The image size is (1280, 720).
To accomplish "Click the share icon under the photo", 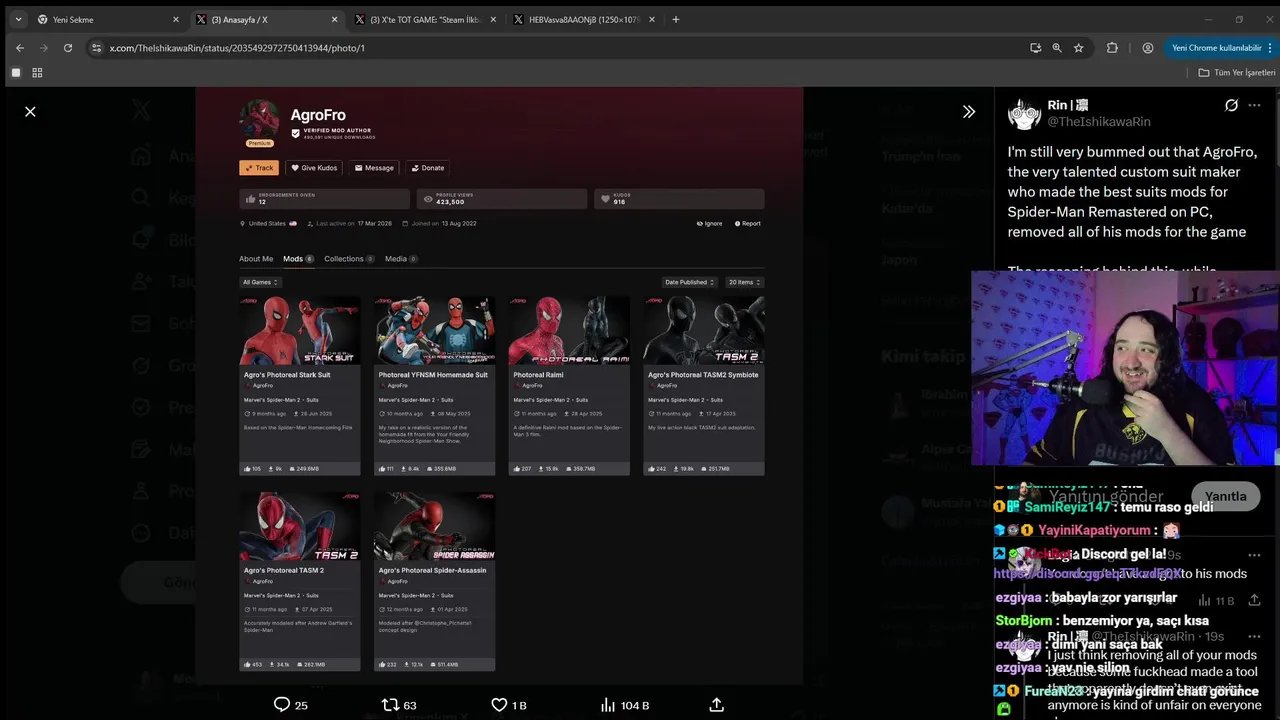I will click(716, 705).
